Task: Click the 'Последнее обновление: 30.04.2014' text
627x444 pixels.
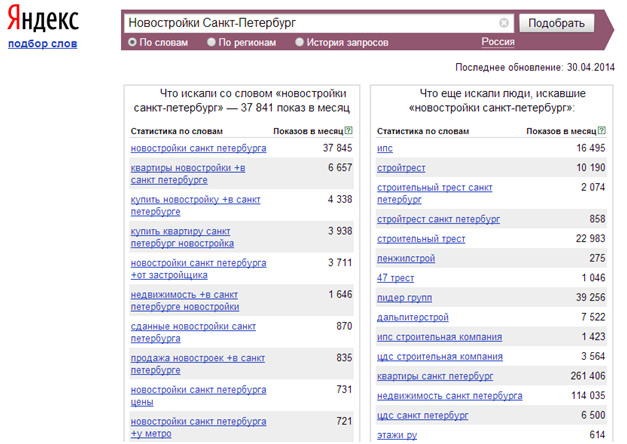Action: [x=535, y=67]
